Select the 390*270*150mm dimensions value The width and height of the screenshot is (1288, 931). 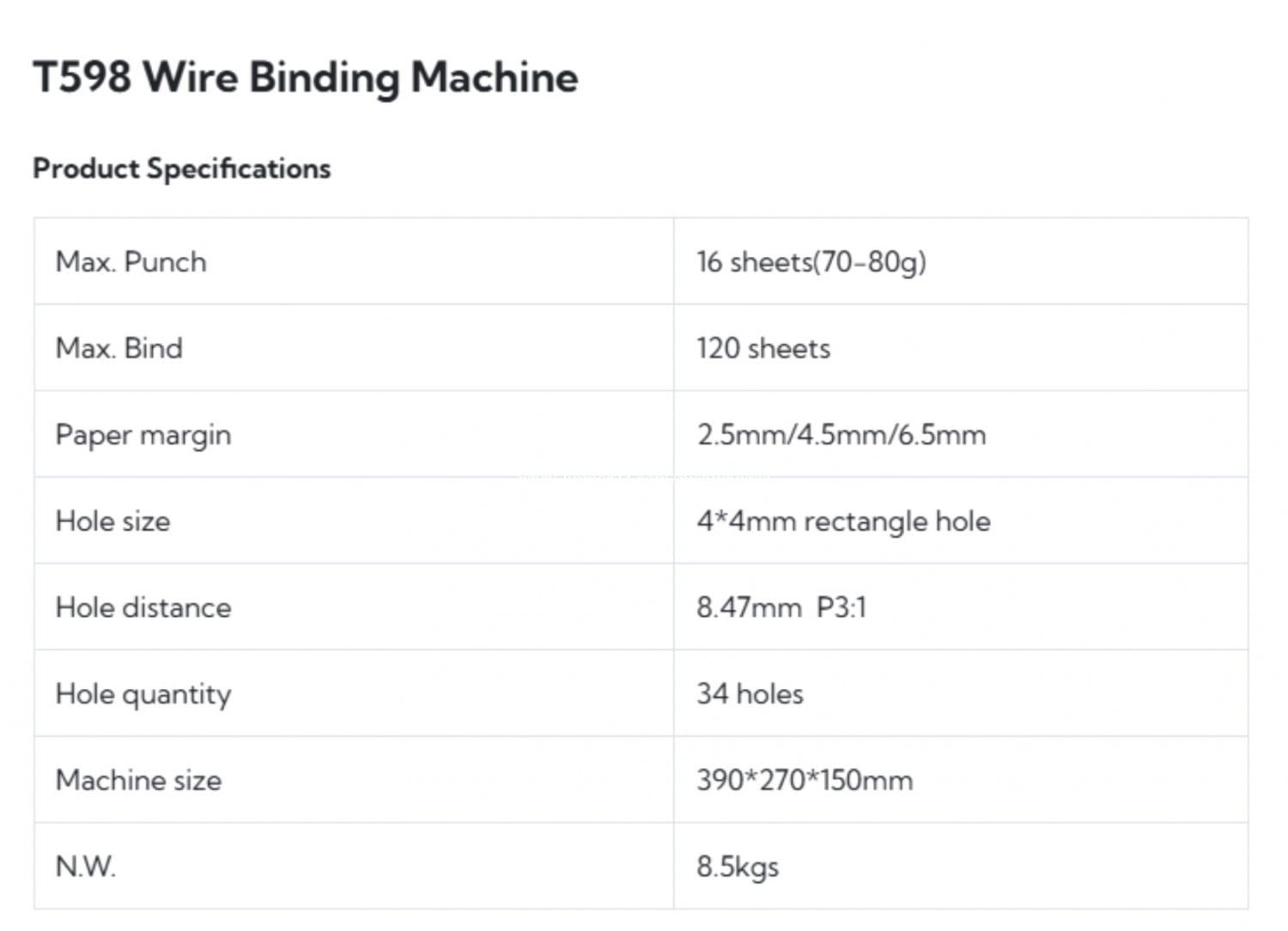tap(804, 781)
